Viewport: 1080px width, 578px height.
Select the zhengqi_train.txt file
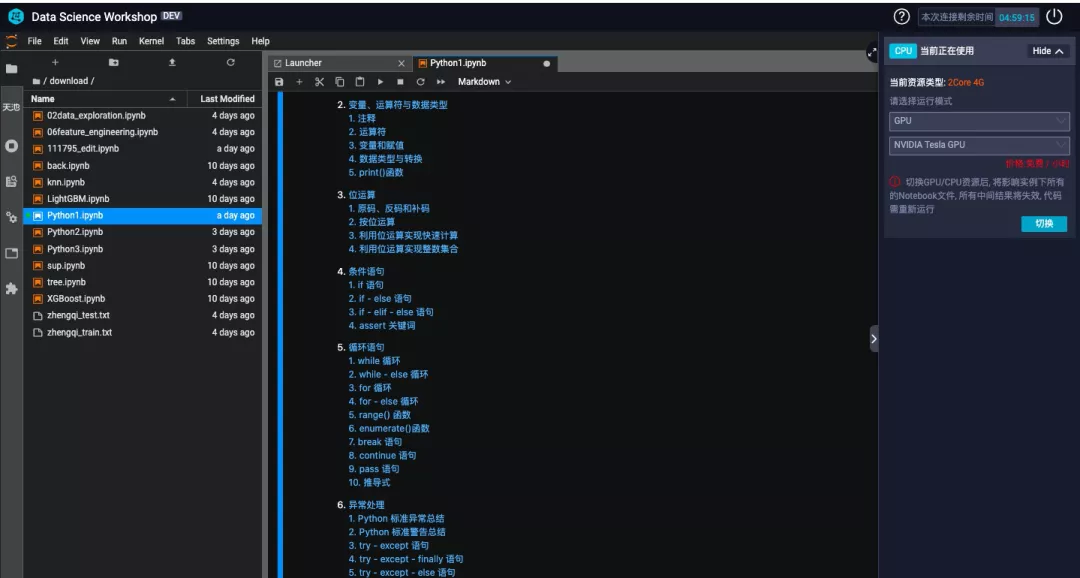143,332
